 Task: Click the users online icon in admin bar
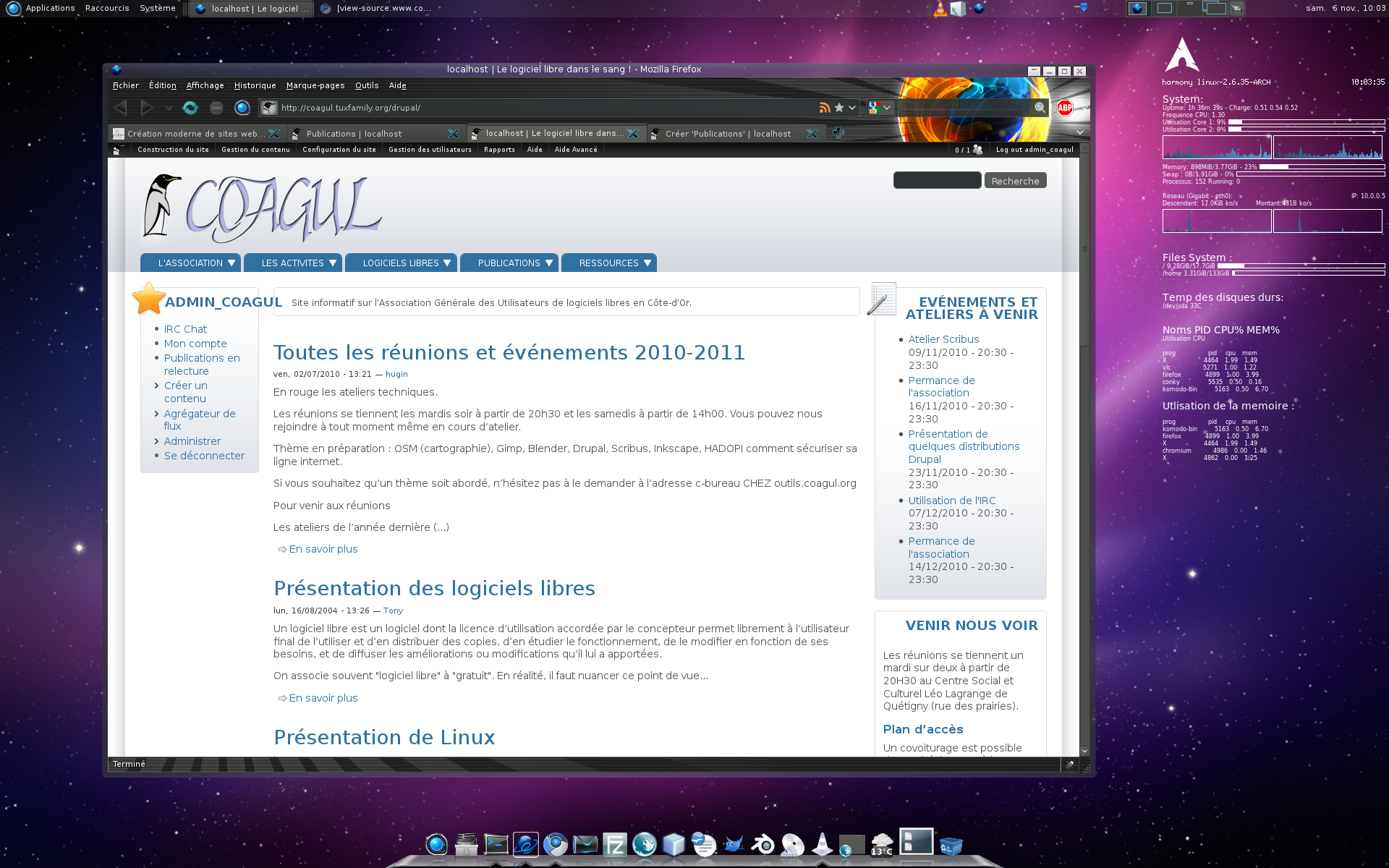pos(978,150)
